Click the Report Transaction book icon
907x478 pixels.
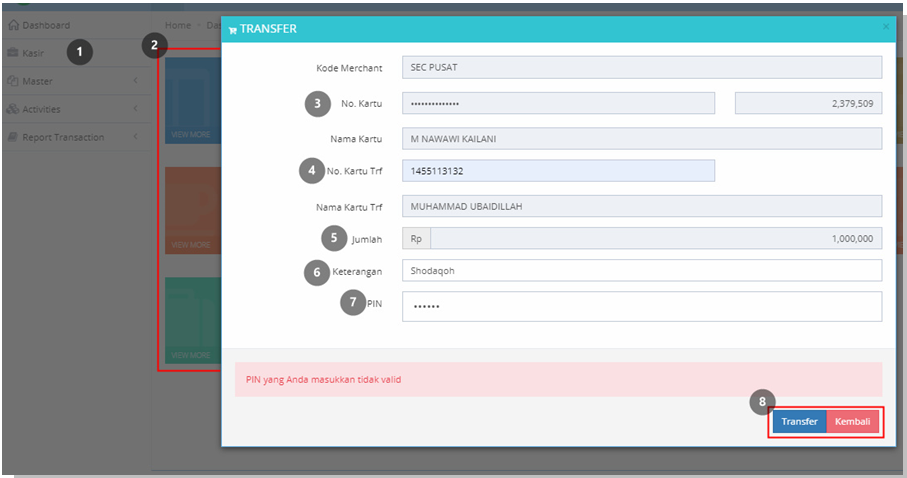(13, 137)
